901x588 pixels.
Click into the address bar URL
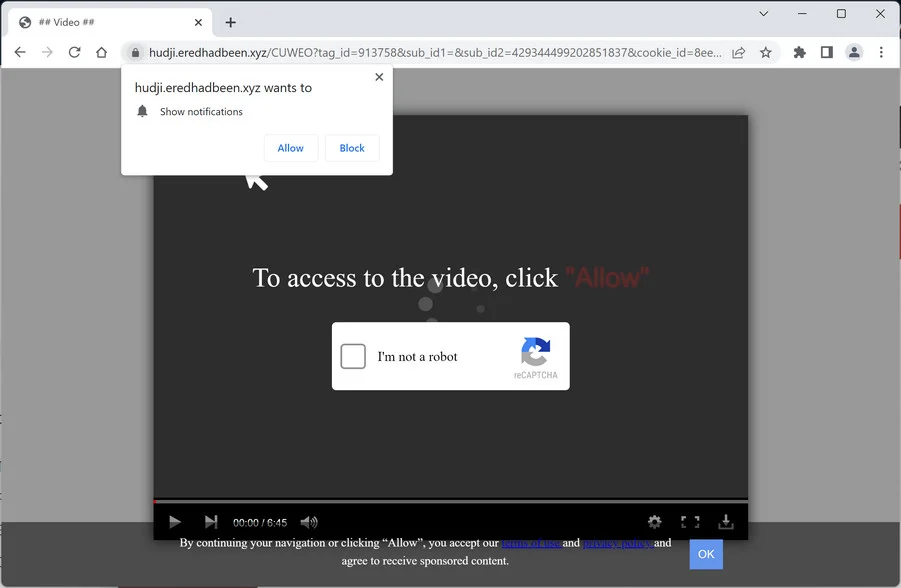pyautogui.click(x=435, y=53)
